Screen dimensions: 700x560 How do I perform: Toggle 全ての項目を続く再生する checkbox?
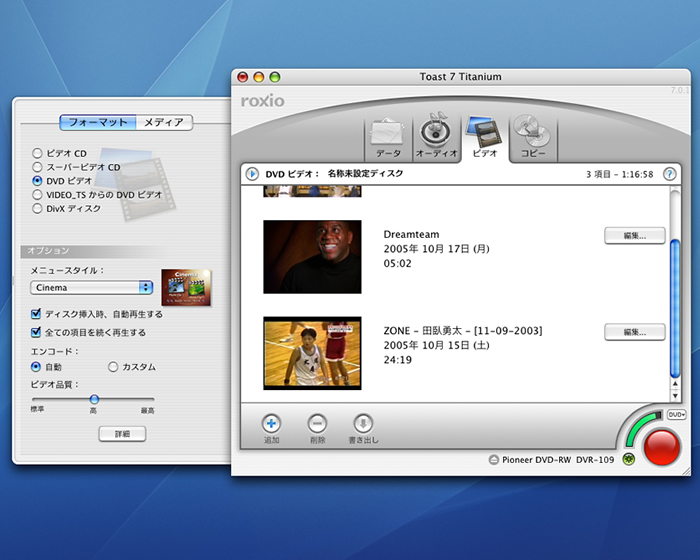pos(36,332)
